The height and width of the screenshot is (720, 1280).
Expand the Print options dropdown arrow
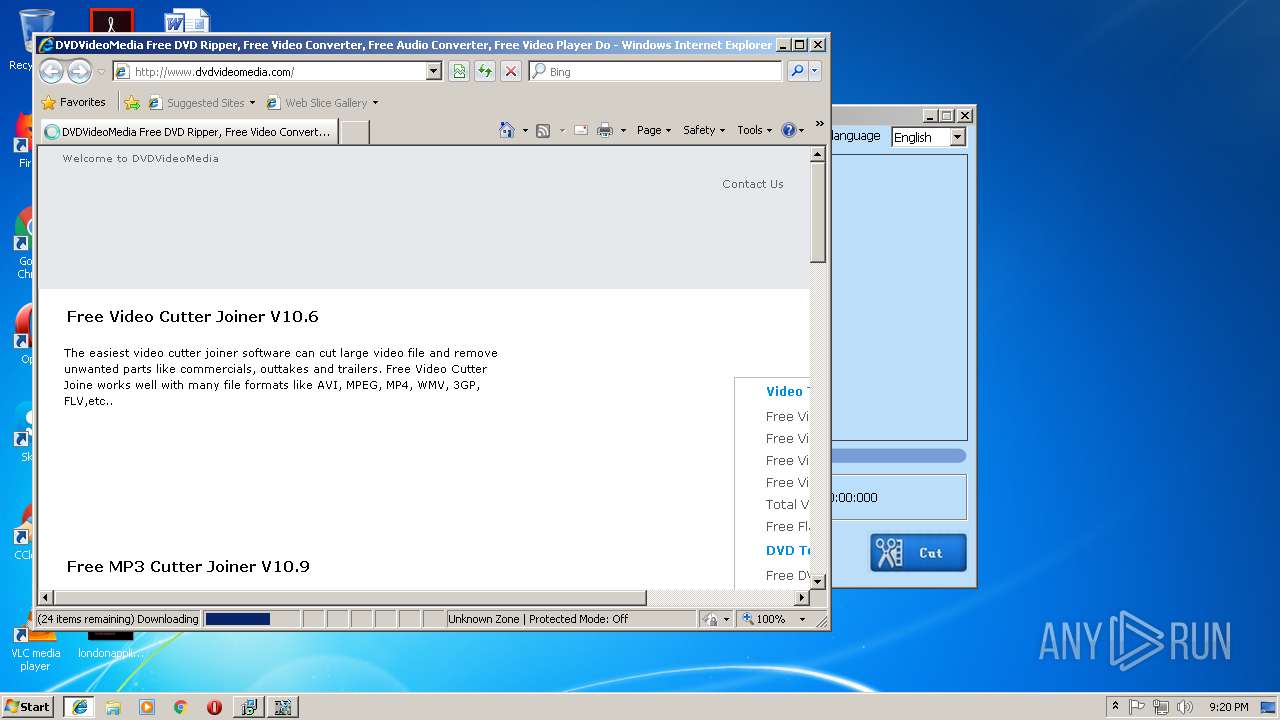pos(623,130)
